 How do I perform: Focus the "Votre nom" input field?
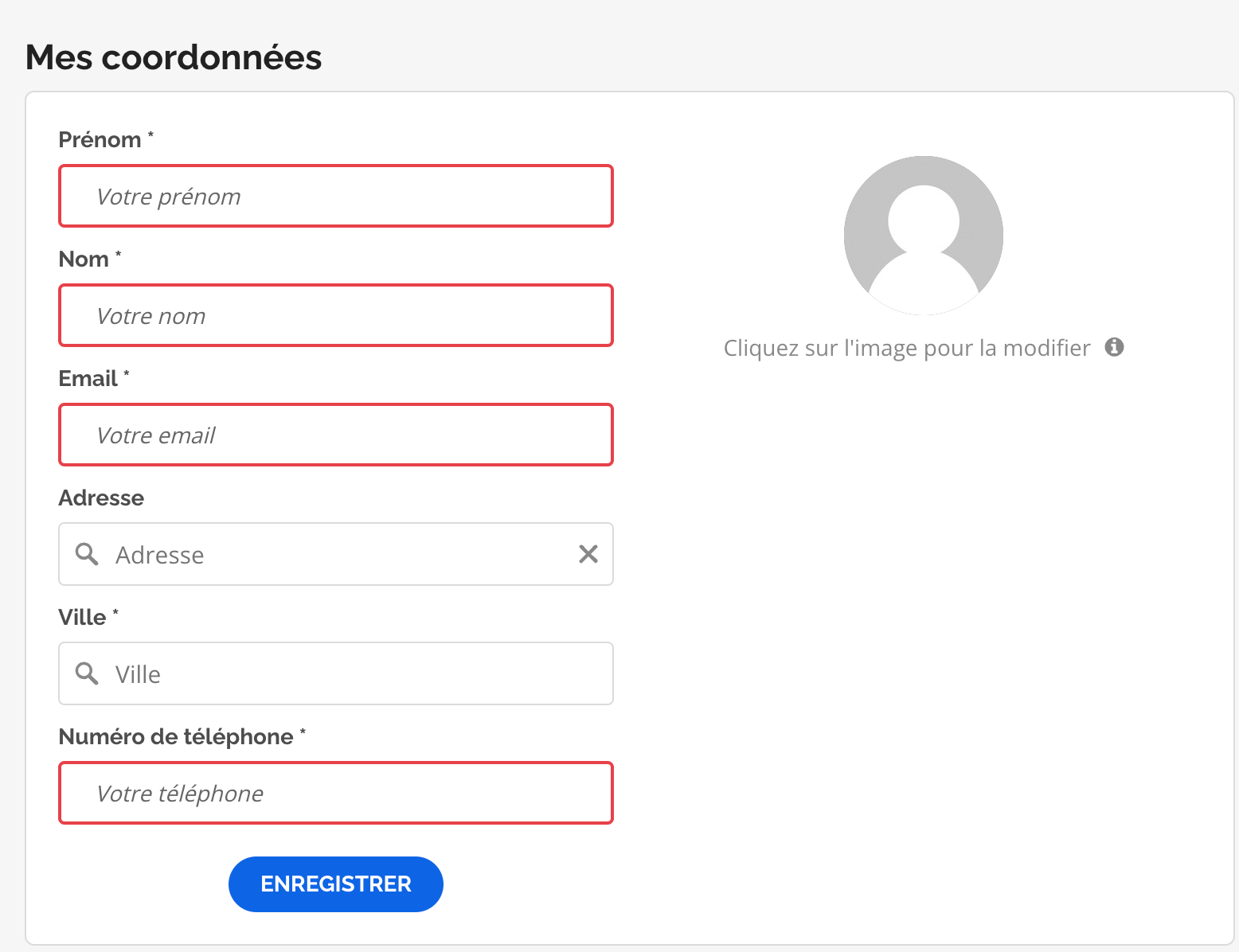[x=336, y=315]
